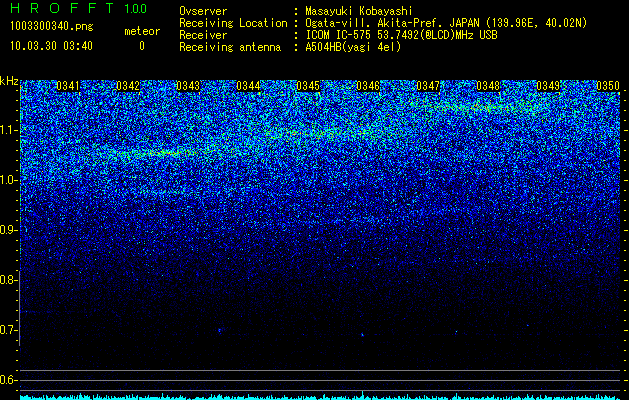This screenshot has height=400, width=629.
Task: Click the kHz axis unit label
Action: pos(9,81)
